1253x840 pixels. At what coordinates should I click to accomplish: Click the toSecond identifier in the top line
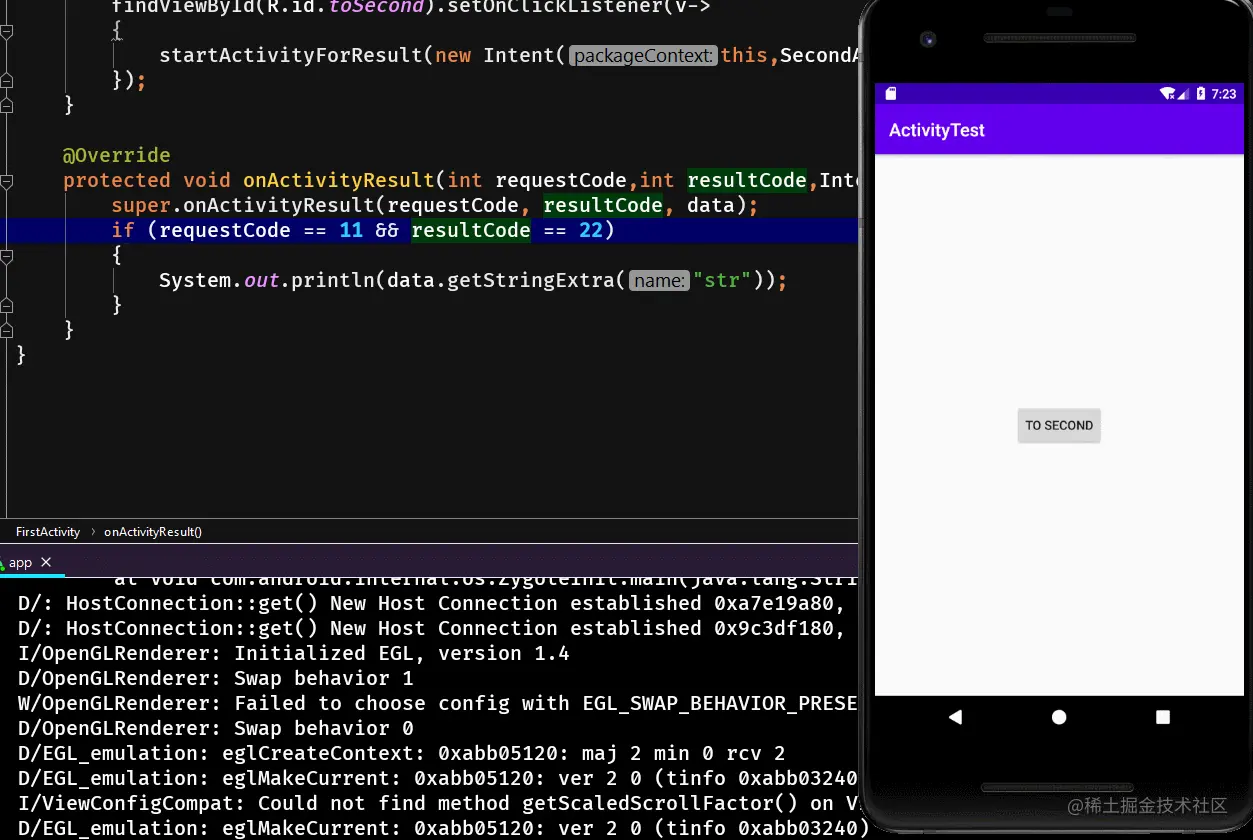tap(375, 6)
